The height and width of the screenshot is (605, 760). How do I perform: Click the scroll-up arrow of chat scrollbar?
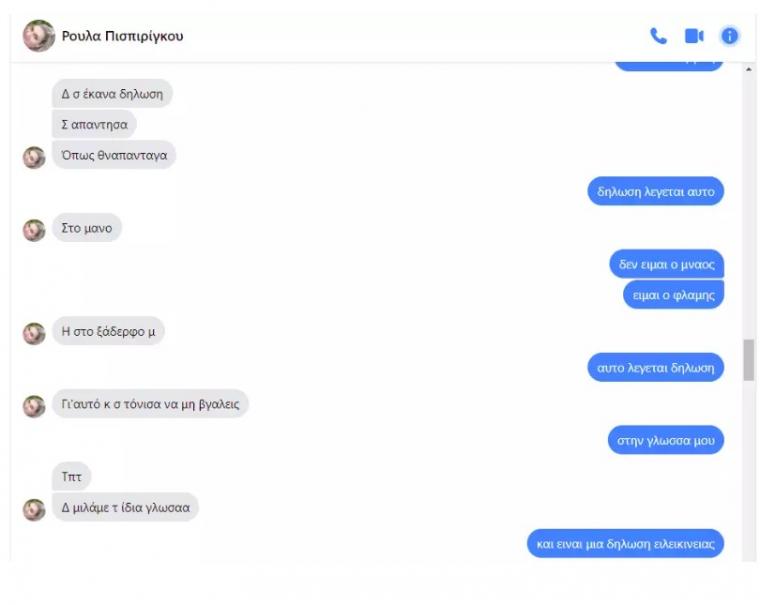749,69
